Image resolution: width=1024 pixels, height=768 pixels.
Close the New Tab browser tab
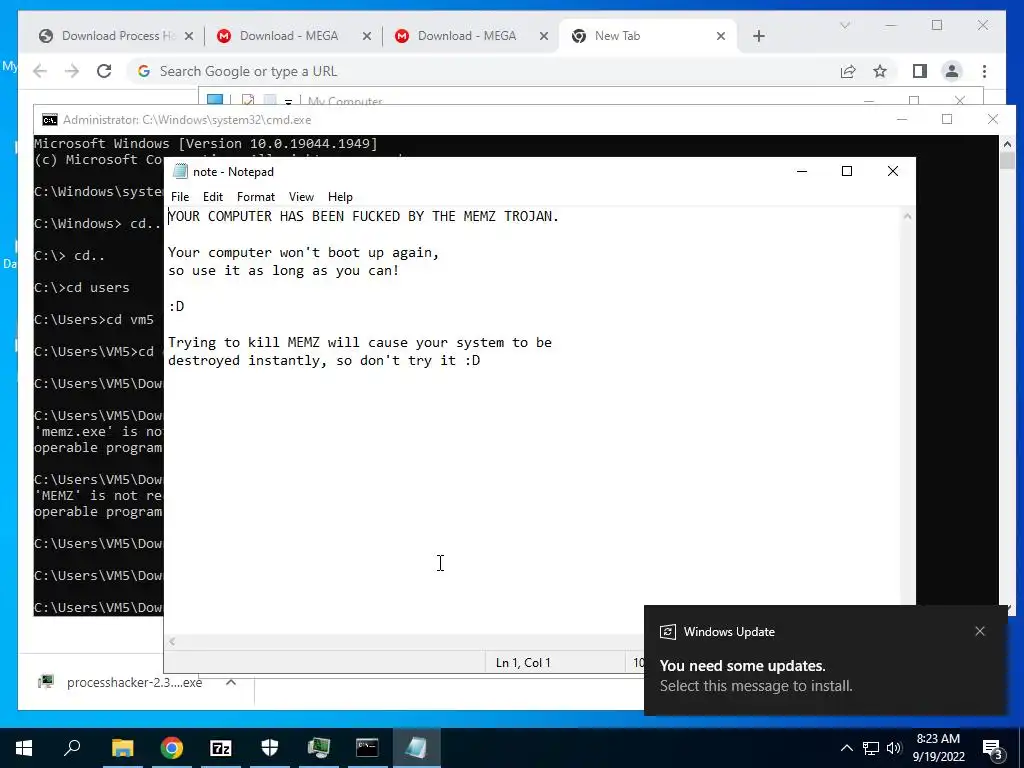coord(721,36)
